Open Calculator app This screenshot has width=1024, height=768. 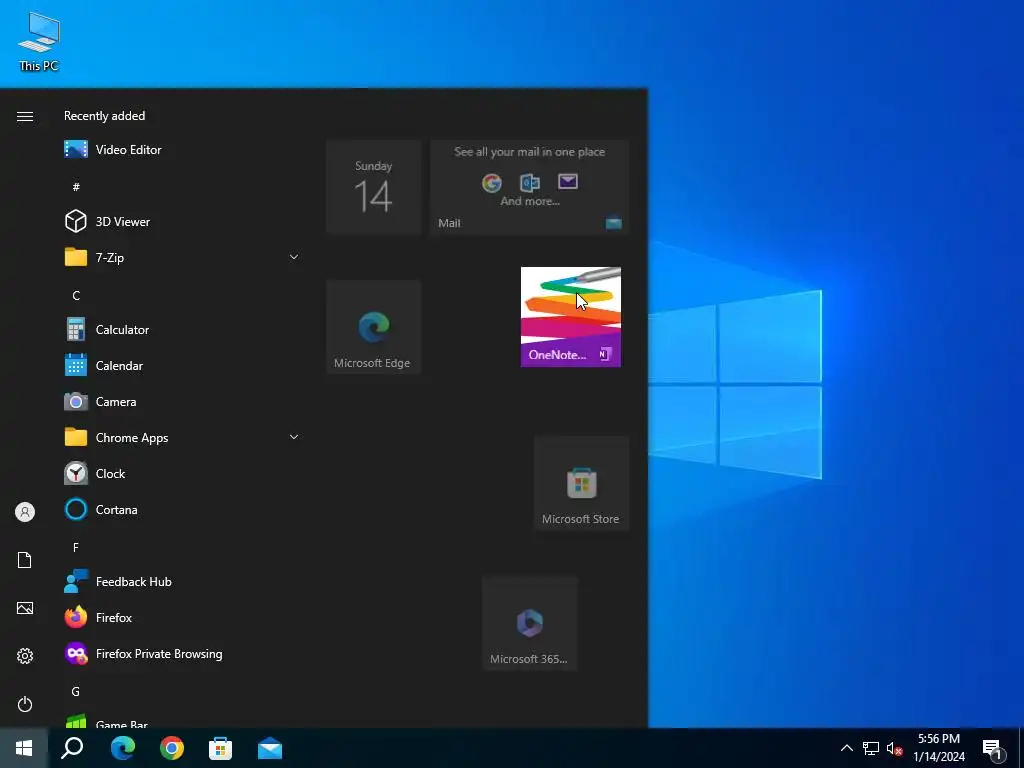(x=182, y=330)
